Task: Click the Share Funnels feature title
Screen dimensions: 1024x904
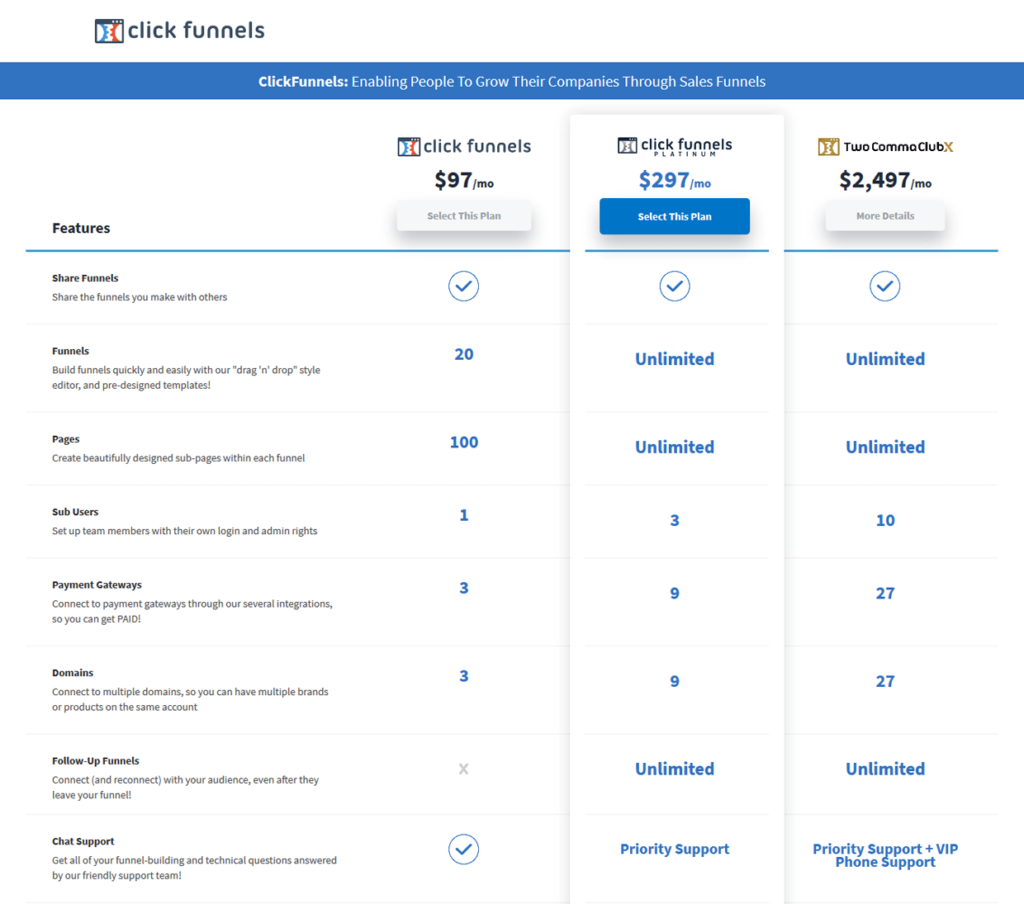Action: click(85, 278)
